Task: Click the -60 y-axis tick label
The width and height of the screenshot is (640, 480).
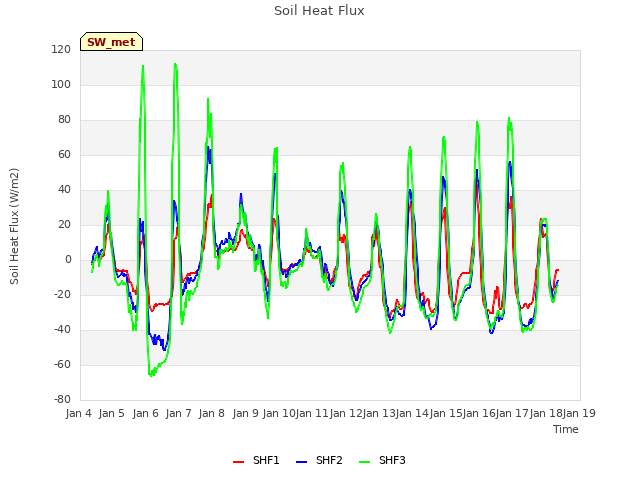Action: click(x=62, y=364)
